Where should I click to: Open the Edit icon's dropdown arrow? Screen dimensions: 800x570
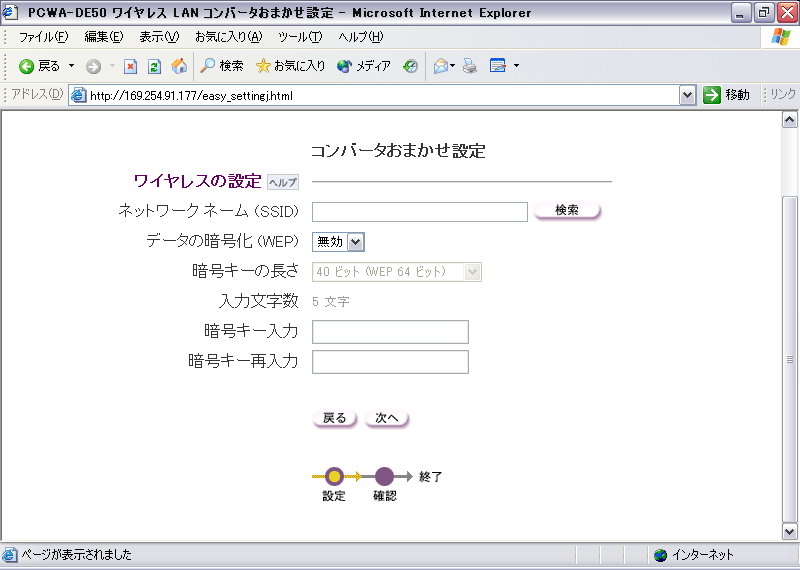[x=516, y=66]
